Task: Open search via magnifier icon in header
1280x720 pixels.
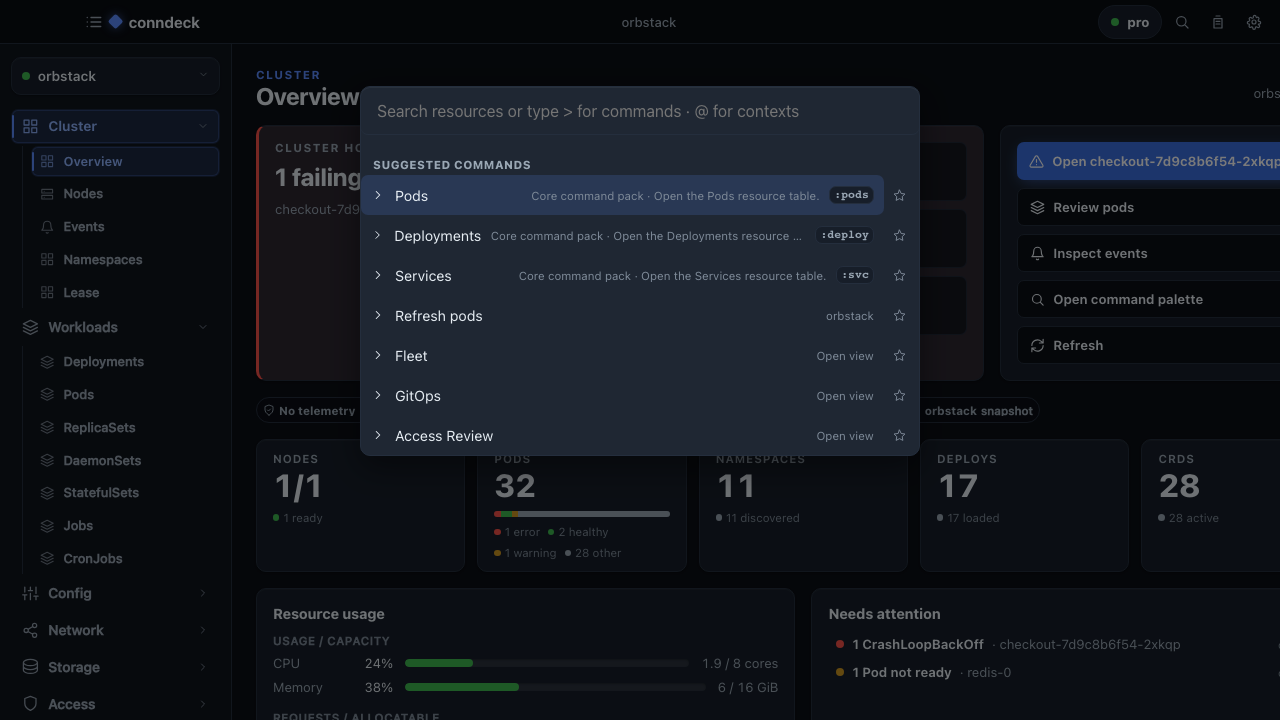Action: coord(1182,22)
